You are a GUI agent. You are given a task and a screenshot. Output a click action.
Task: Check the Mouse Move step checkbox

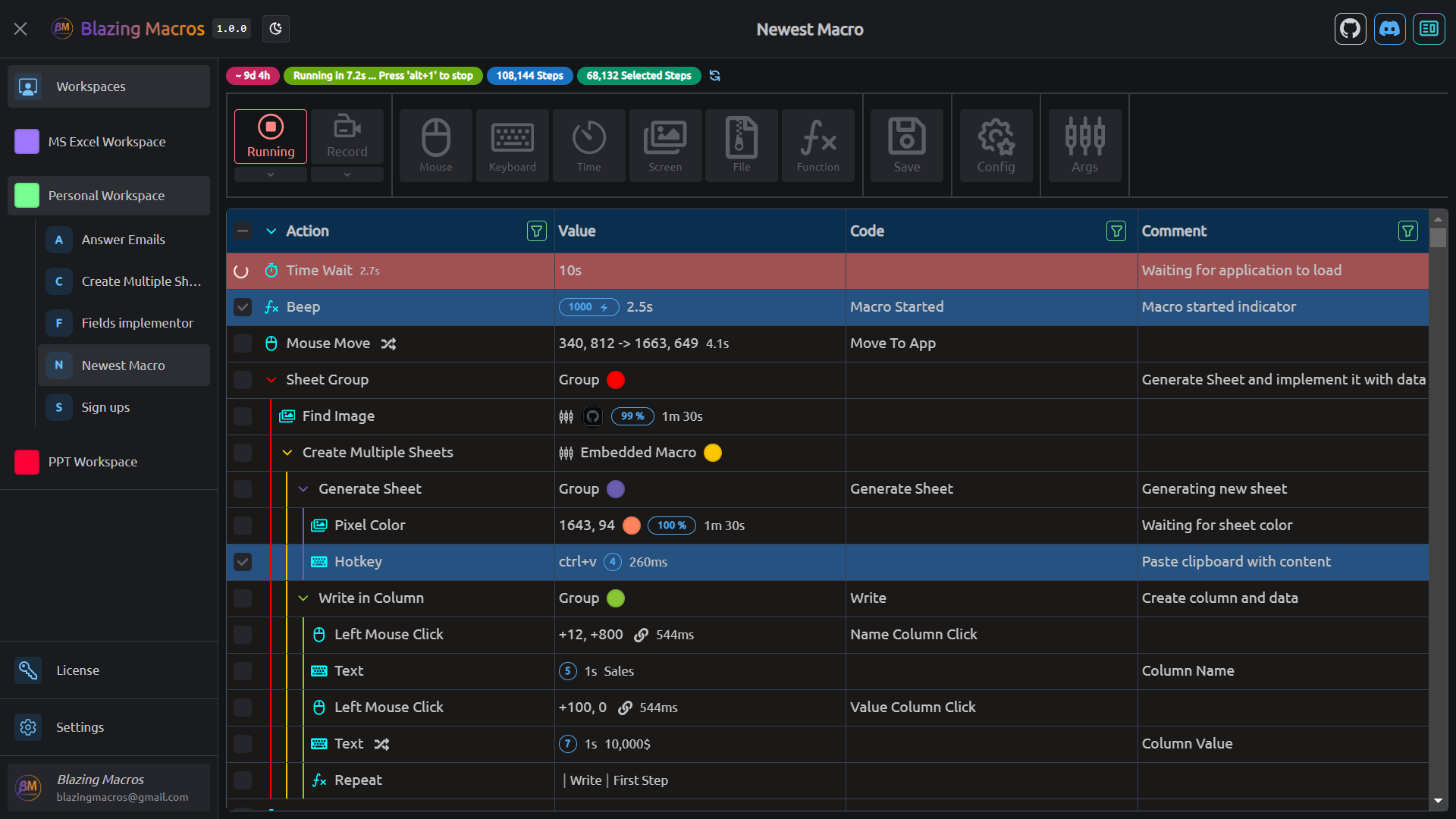(243, 344)
